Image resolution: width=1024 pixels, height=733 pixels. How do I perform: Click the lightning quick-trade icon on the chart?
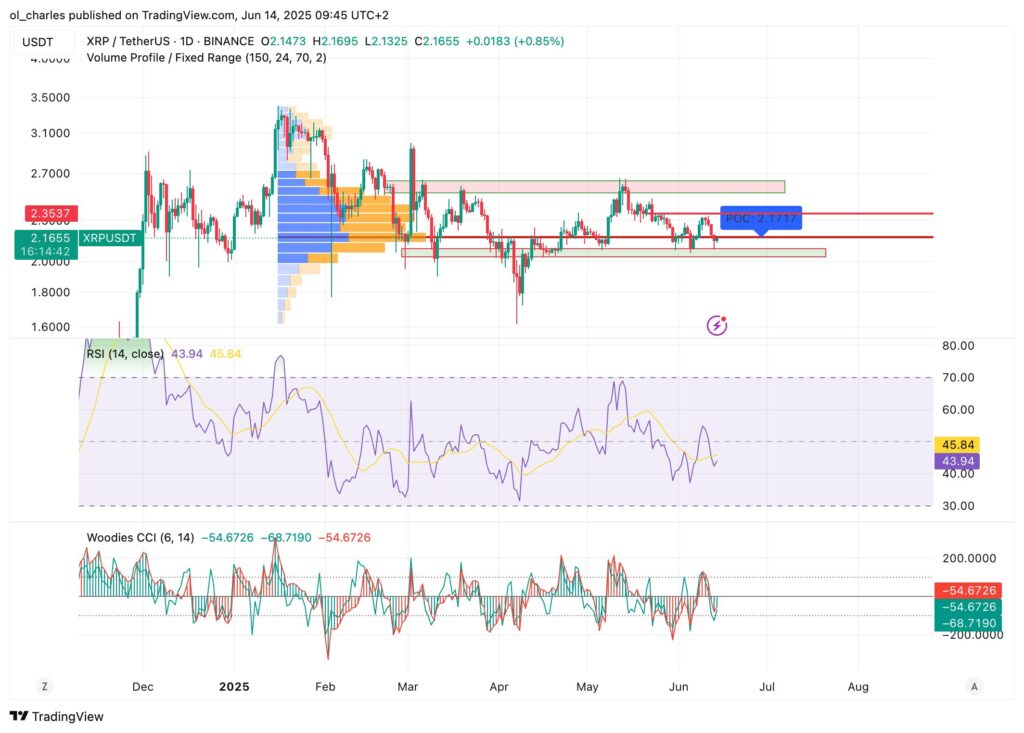click(716, 324)
